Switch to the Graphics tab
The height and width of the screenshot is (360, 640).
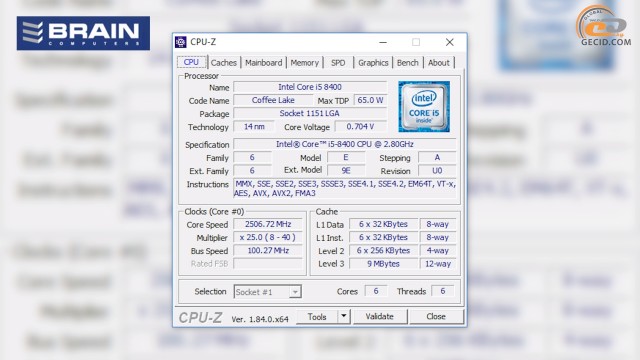pyautogui.click(x=373, y=63)
